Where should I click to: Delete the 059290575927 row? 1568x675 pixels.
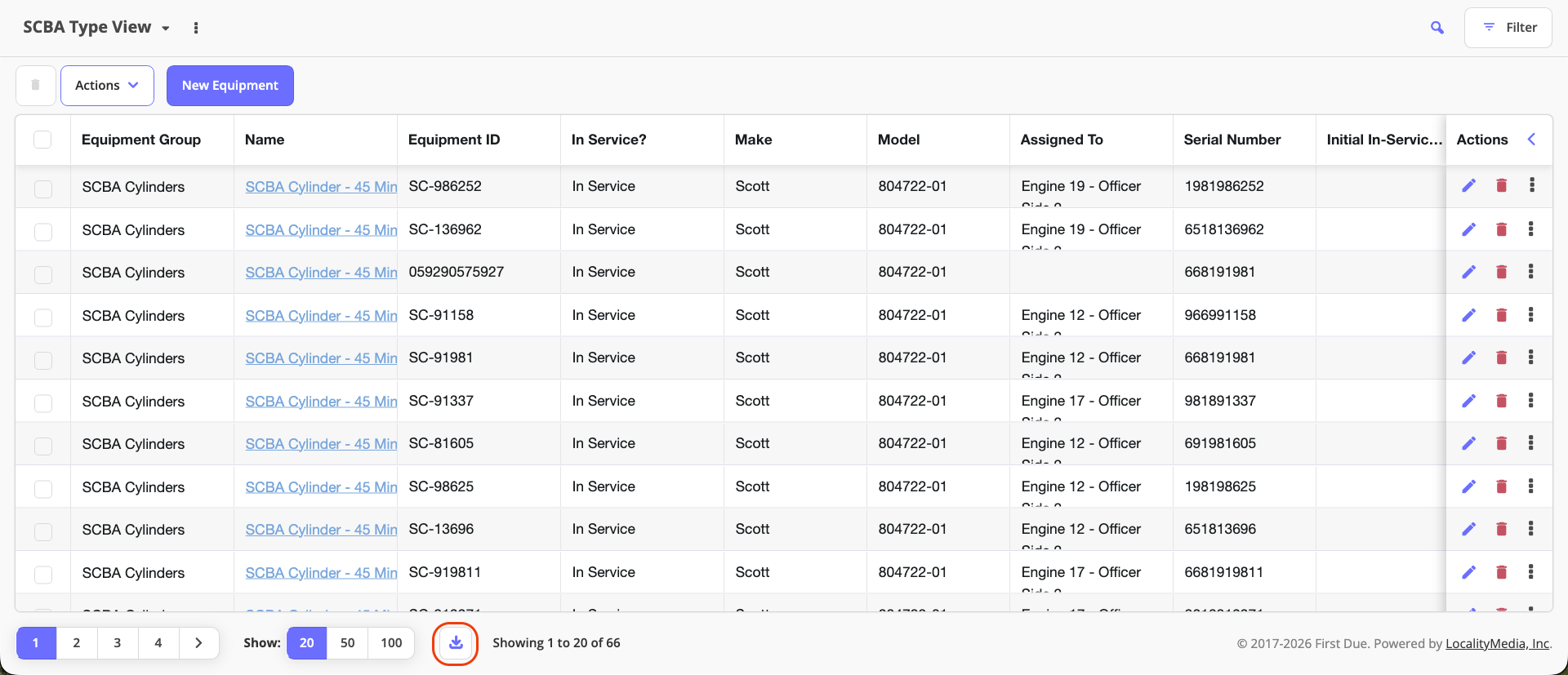click(x=1501, y=272)
